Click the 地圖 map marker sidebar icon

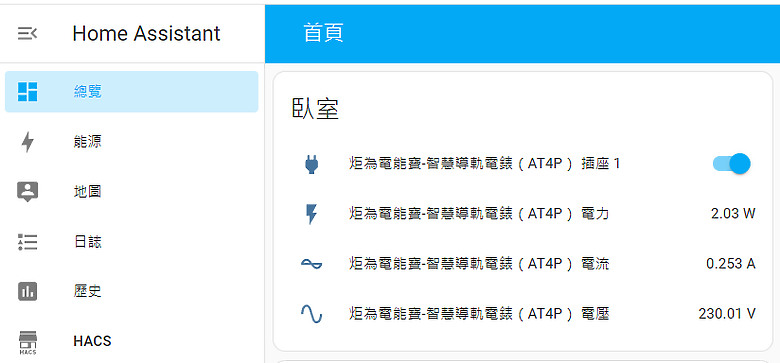[27, 192]
